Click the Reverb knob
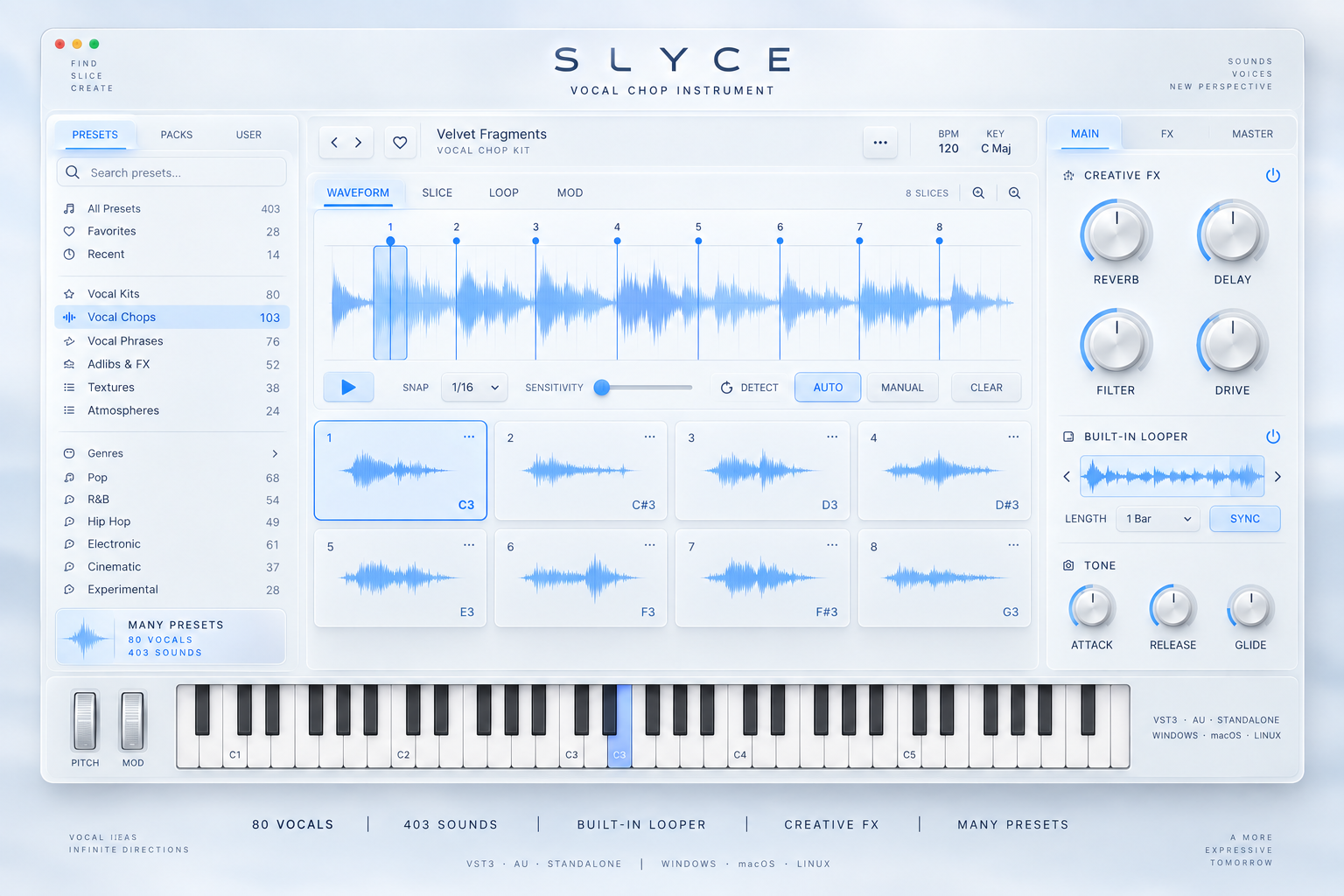Image resolution: width=1344 pixels, height=896 pixels. tap(1116, 233)
